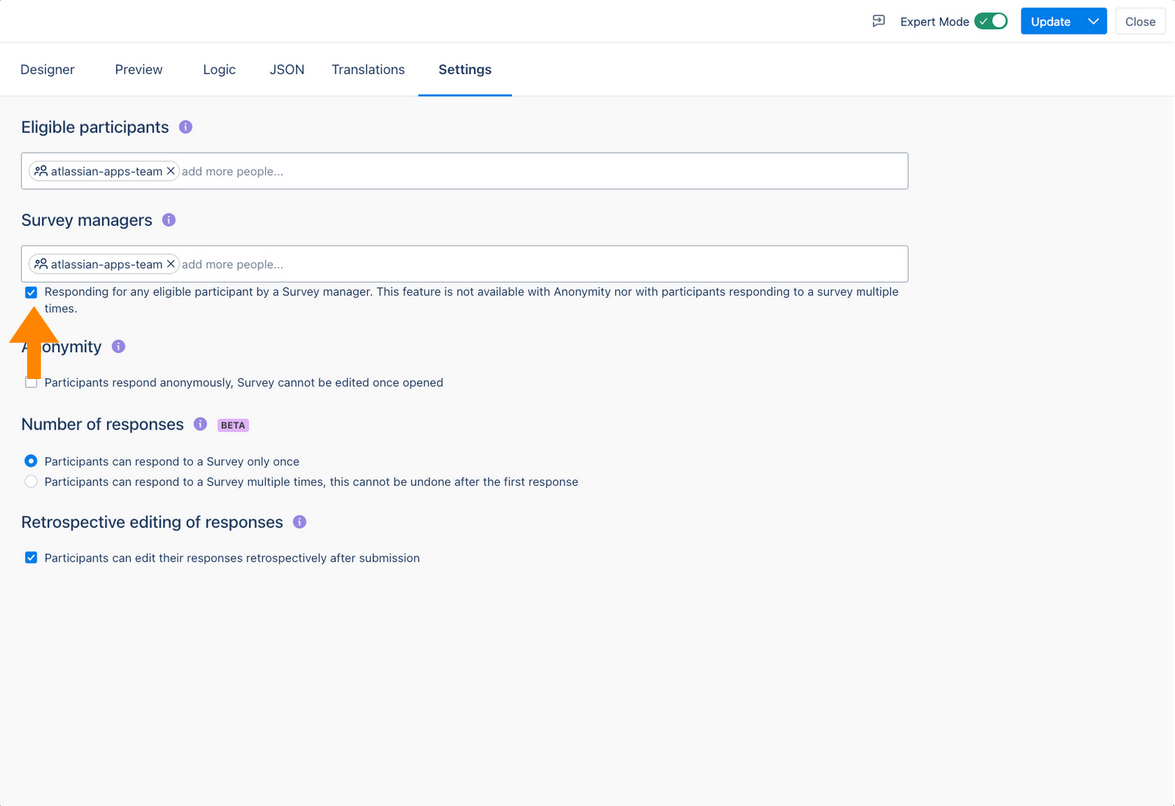Click info icon beside Survey managers heading
The width and height of the screenshot is (1175, 806).
169,220
